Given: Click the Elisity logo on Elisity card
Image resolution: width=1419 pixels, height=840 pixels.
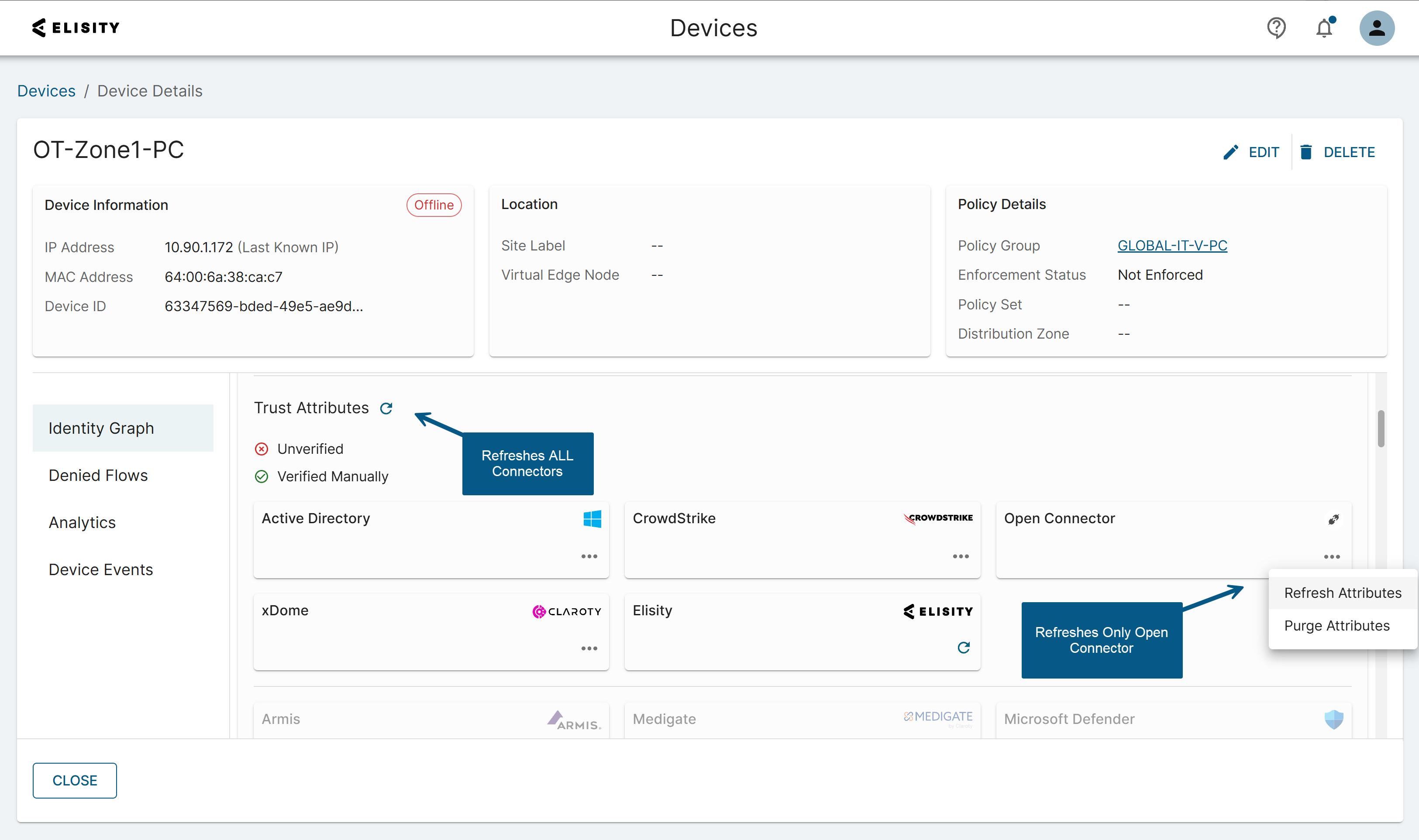Looking at the screenshot, I should (x=938, y=611).
